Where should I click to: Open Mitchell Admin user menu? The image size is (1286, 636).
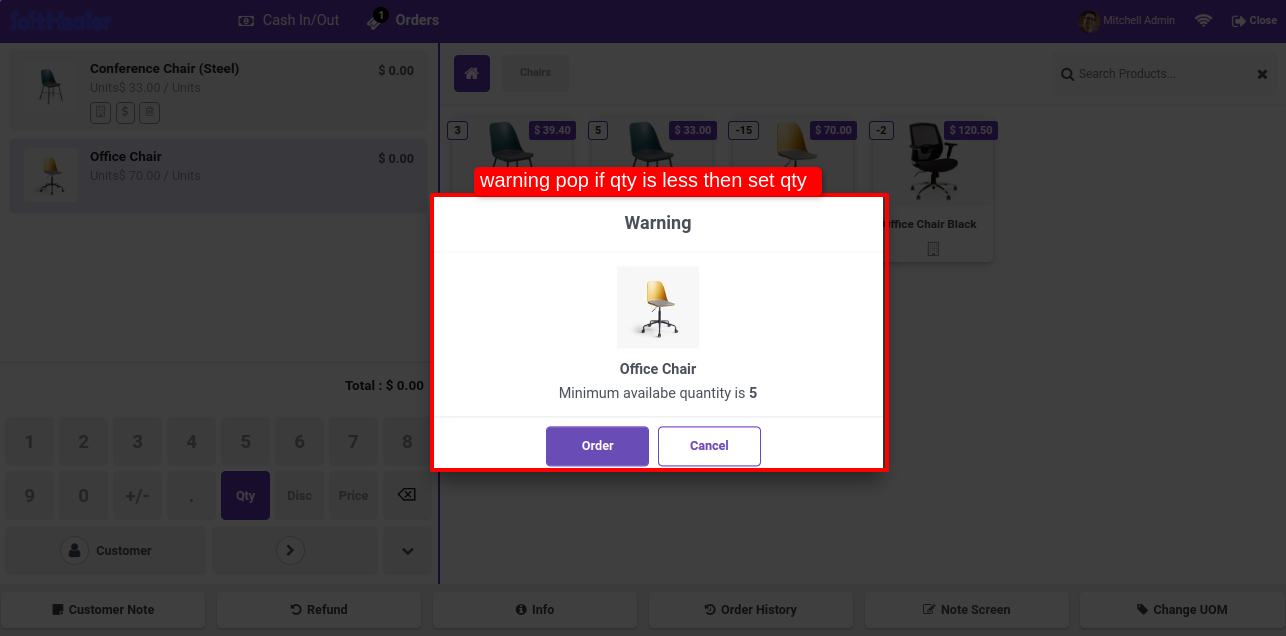click(1128, 20)
